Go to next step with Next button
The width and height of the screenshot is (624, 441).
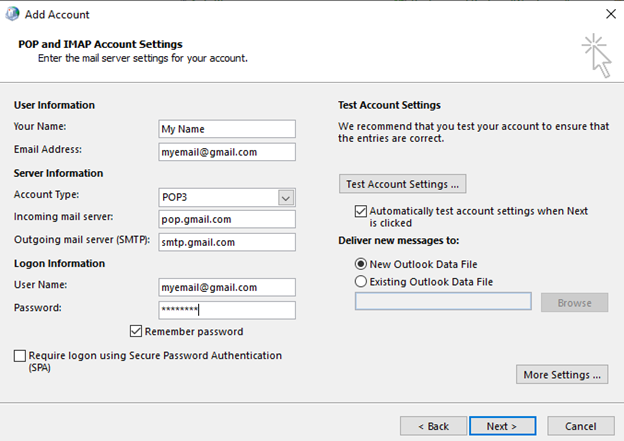coord(502,426)
